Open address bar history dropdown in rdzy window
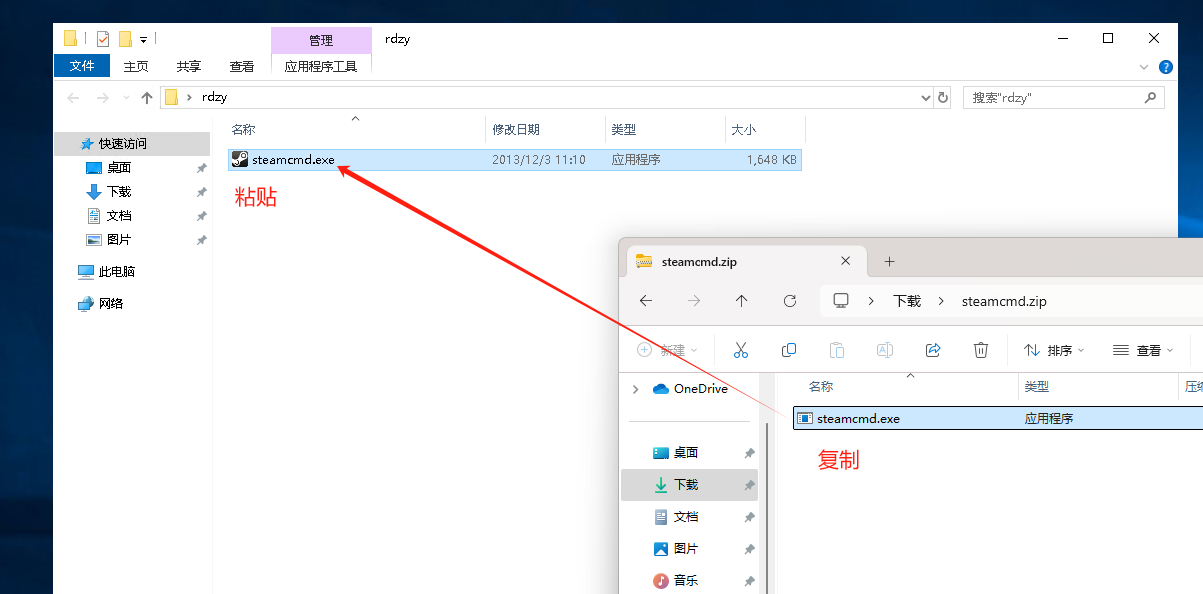 tap(925, 98)
